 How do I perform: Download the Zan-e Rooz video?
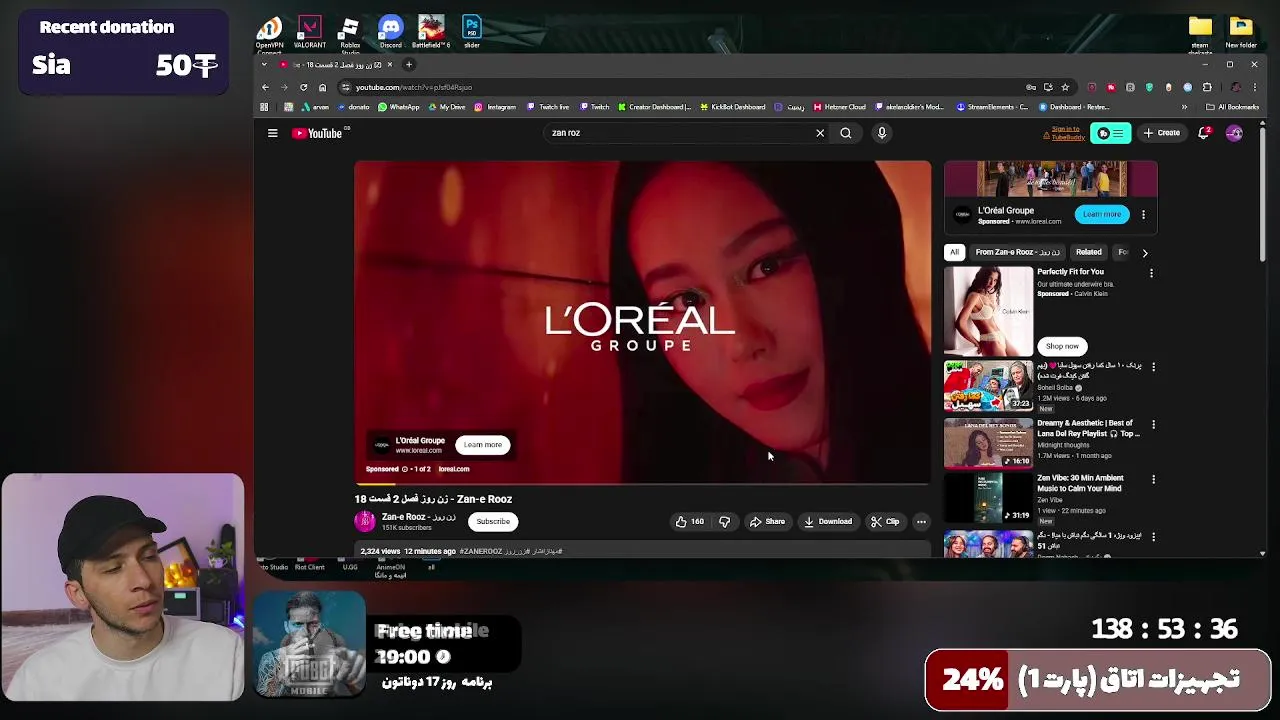pyautogui.click(x=828, y=521)
